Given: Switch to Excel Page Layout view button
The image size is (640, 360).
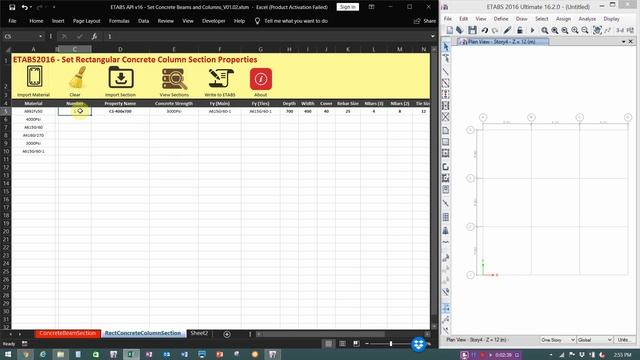Looking at the screenshot, I should coord(342,344).
